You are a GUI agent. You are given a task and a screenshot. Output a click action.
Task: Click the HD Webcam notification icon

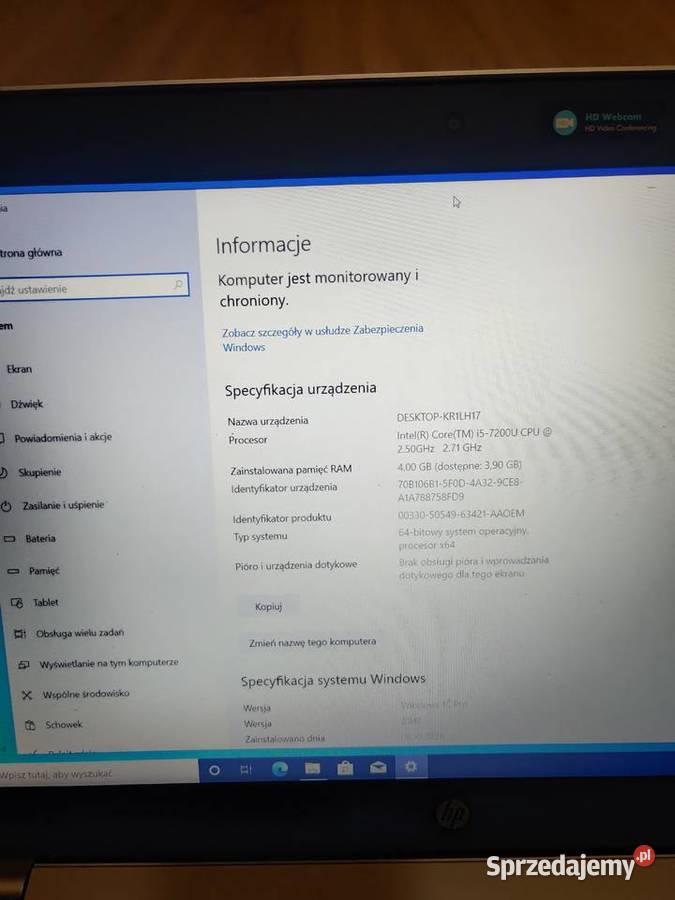[565, 123]
